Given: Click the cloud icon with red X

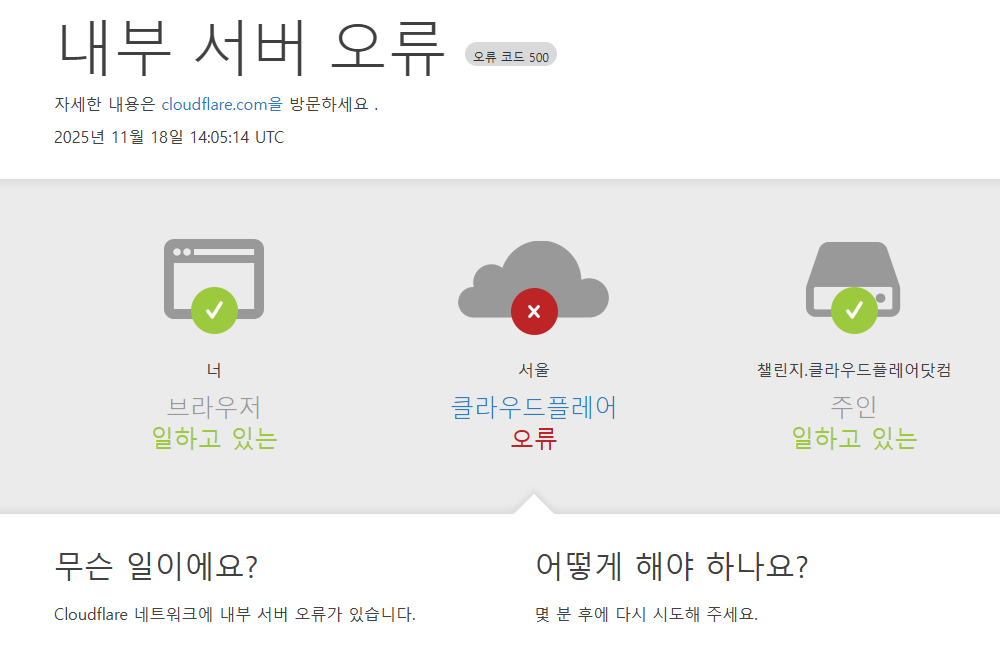Looking at the screenshot, I should click(x=533, y=288).
